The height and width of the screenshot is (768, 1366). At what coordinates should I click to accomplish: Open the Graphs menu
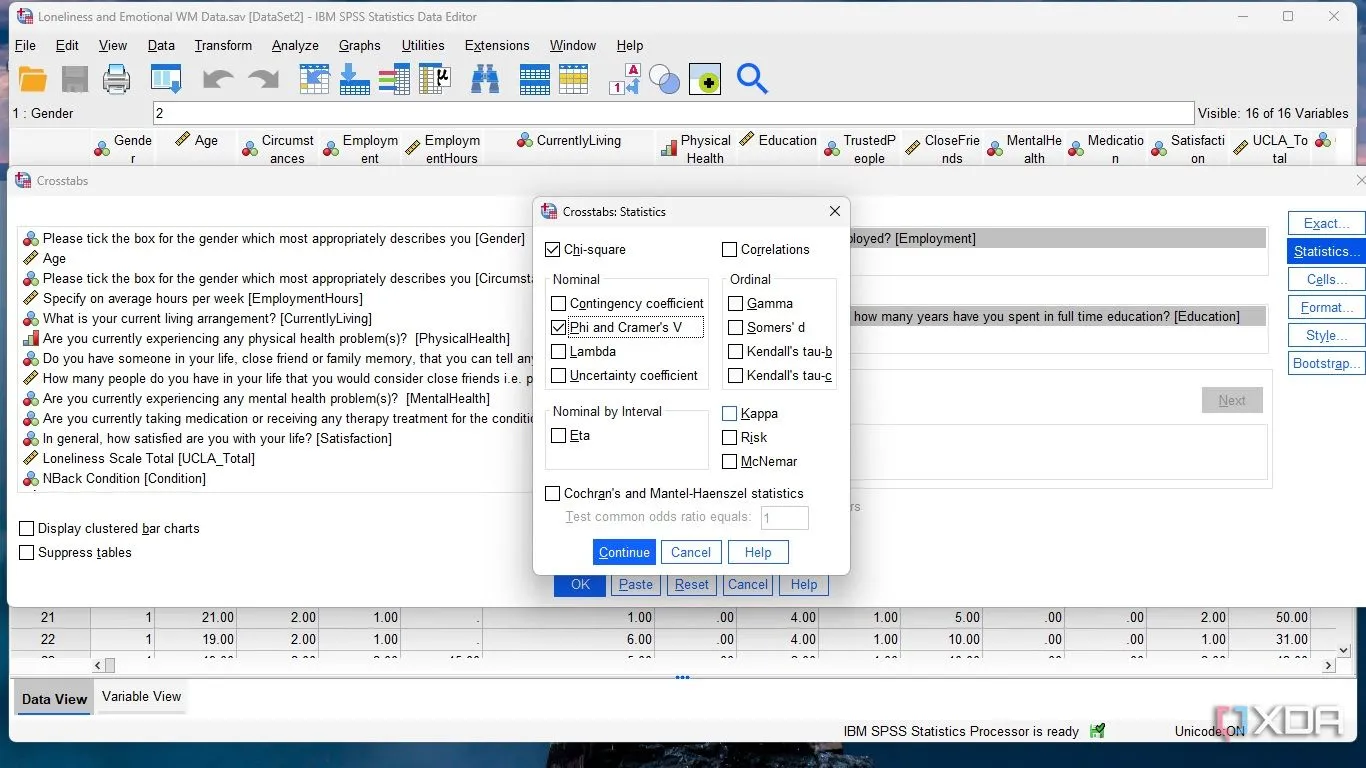click(359, 45)
